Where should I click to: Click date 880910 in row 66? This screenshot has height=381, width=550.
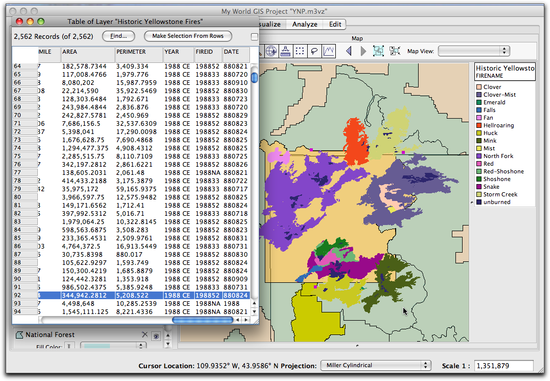point(235,83)
